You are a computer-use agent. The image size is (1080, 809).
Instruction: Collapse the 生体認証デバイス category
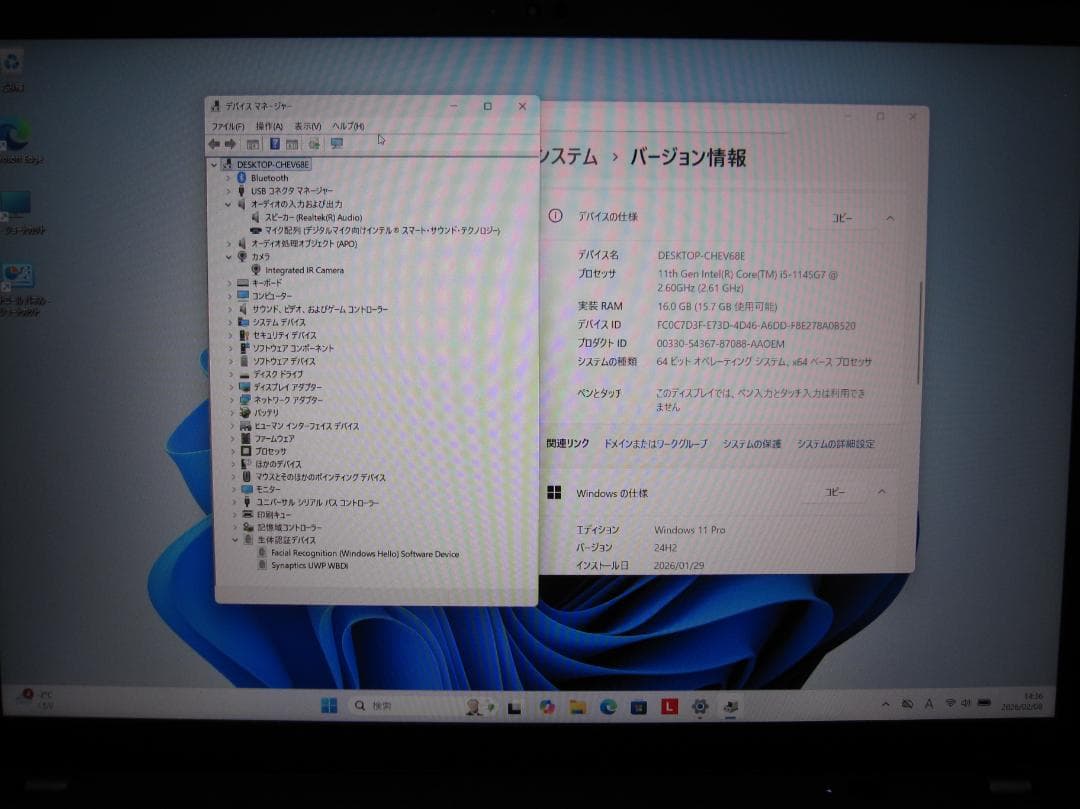pyautogui.click(x=234, y=541)
